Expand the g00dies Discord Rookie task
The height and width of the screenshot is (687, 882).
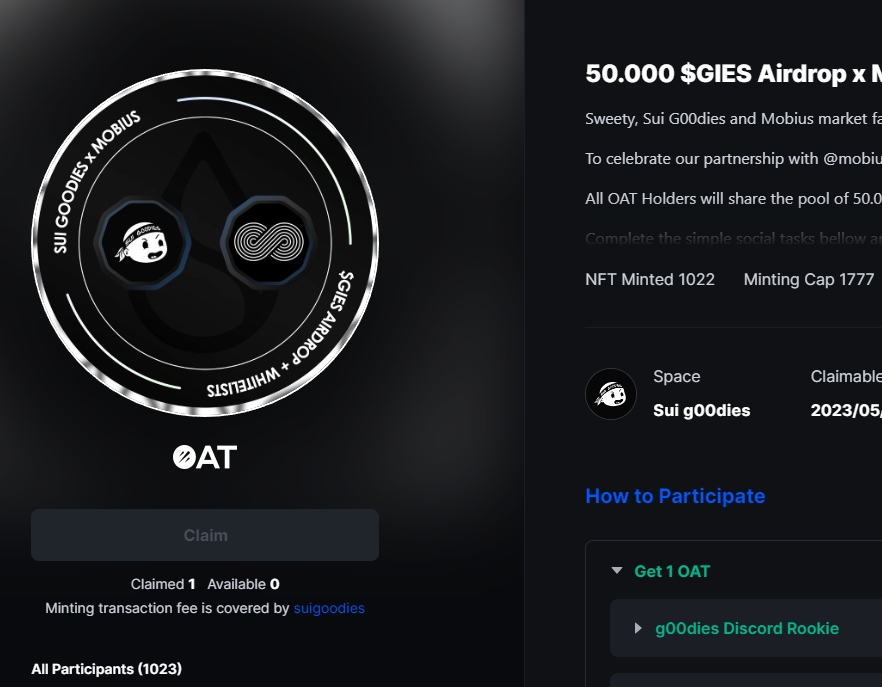638,628
